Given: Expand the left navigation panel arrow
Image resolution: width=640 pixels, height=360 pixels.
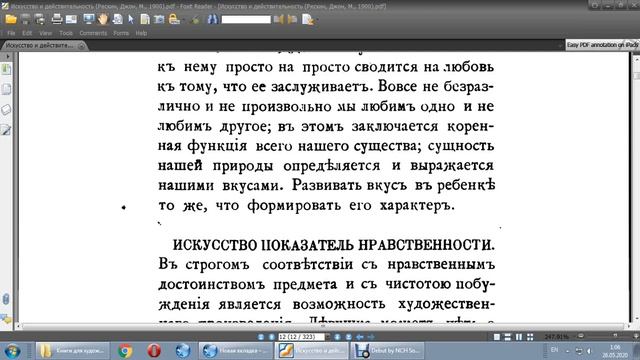Looking at the screenshot, I should pos(7,56).
